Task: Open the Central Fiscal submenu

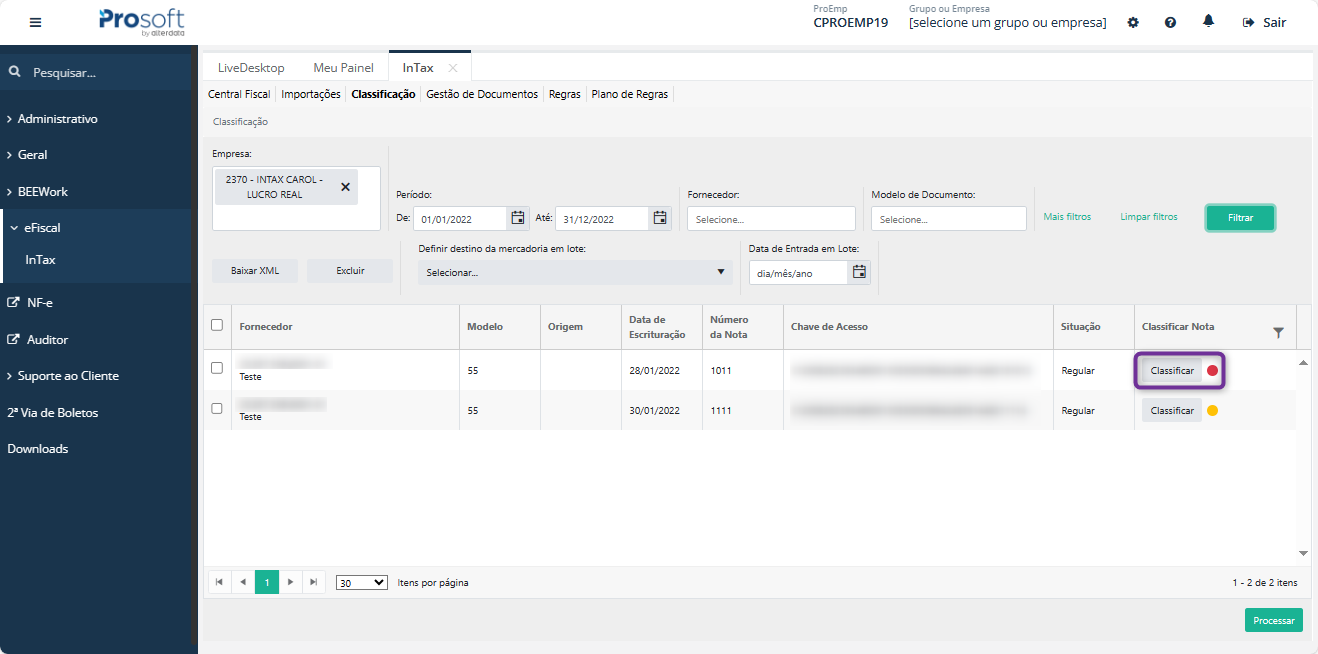Action: 239,94
